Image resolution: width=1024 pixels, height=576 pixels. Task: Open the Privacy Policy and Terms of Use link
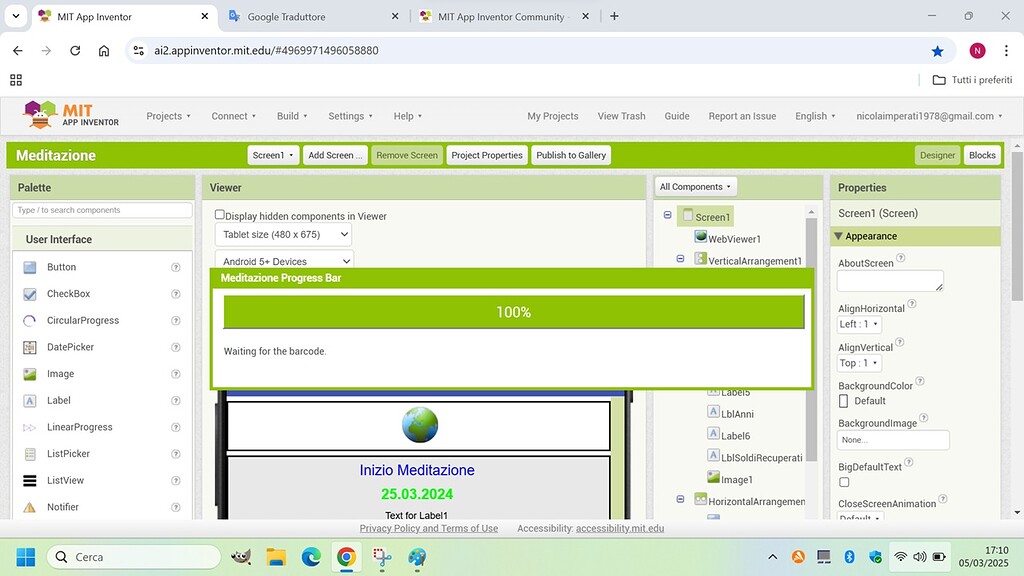(429, 528)
